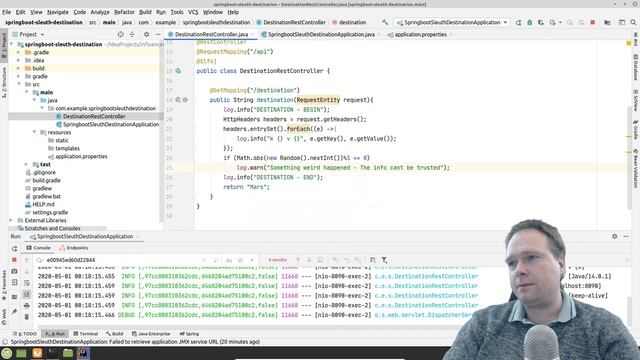Toggle Match Case in console search
Screen dimensions: 640x360
point(229,260)
